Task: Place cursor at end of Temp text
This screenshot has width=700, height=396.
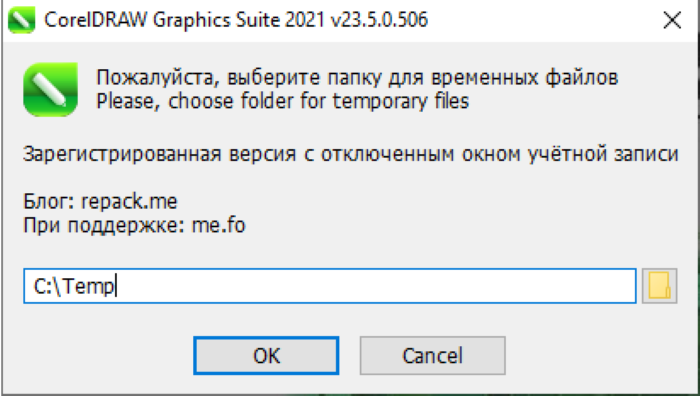Action: pos(116,286)
